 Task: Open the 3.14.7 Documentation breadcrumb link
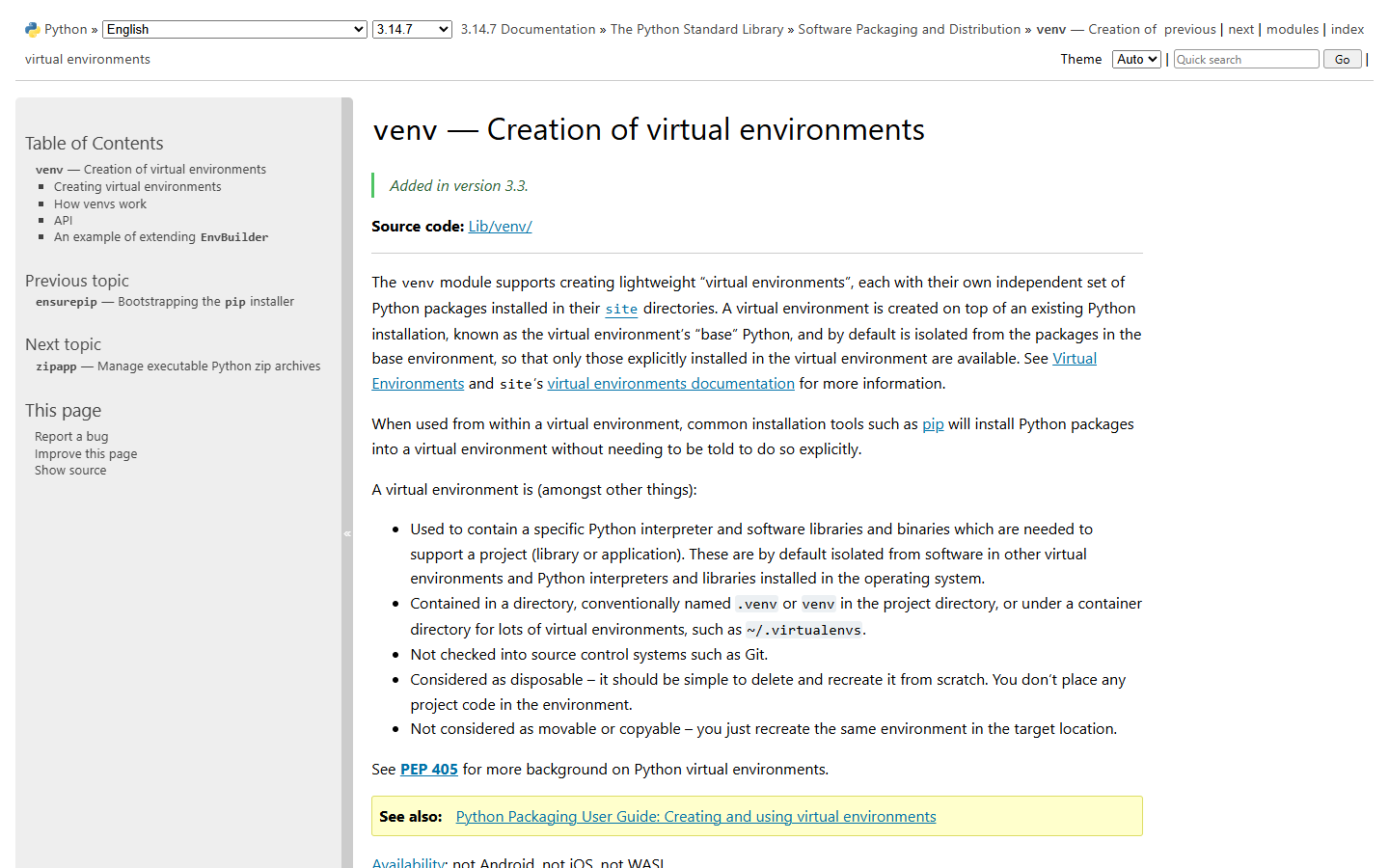point(528,30)
